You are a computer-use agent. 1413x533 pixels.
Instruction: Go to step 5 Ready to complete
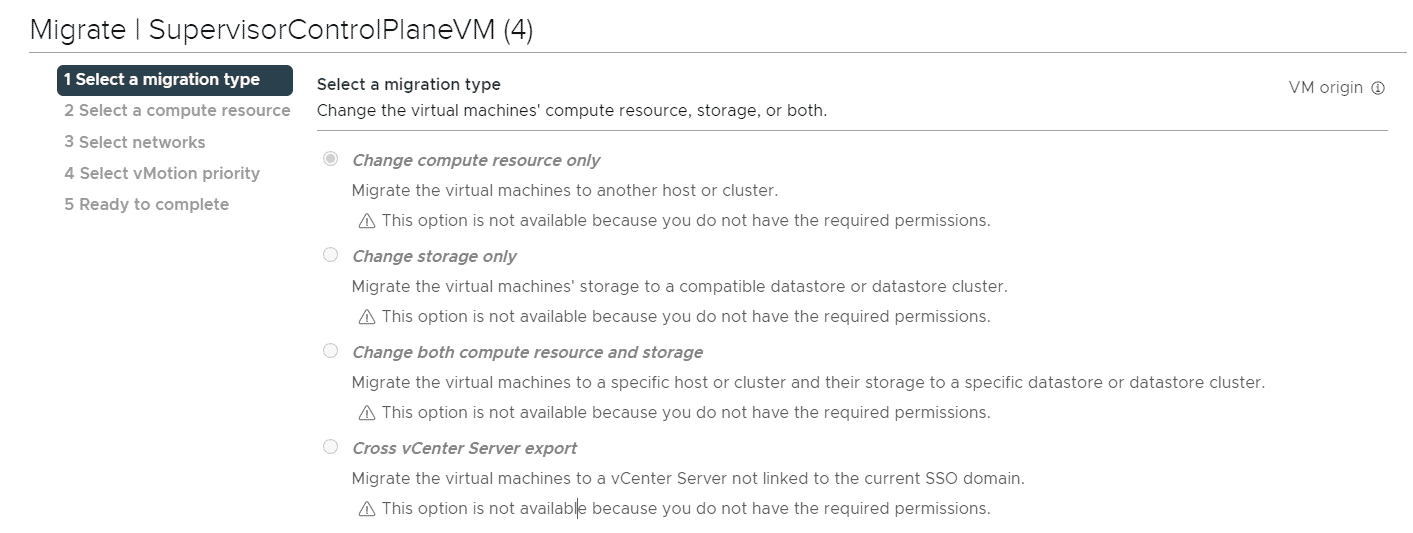147,204
